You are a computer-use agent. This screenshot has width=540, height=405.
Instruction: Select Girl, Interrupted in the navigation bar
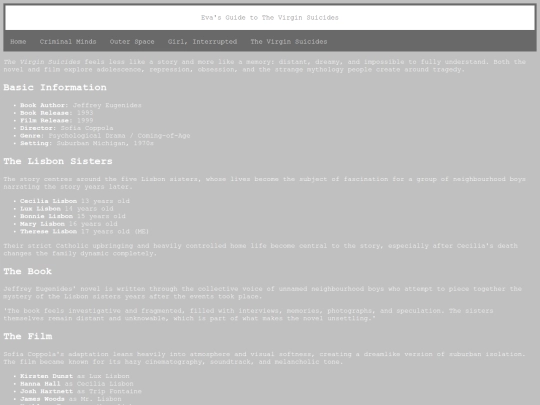(x=202, y=42)
